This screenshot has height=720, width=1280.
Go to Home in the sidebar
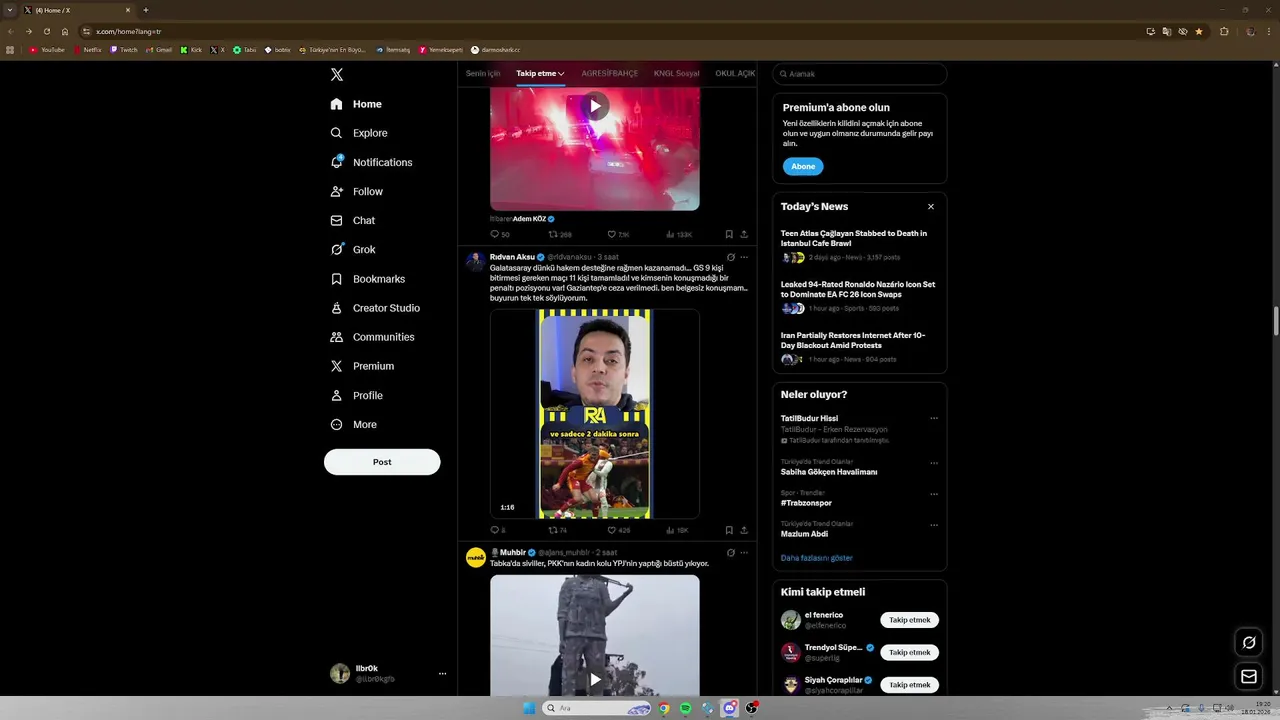click(356, 104)
